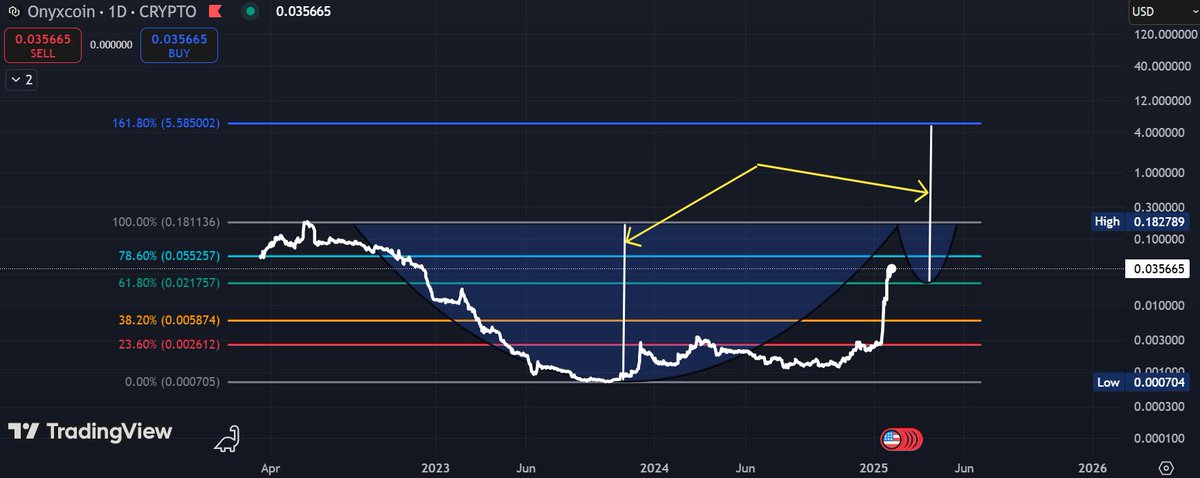This screenshot has height=478, width=1200.
Task: Click 2026 on the time axis
Action: 1093,468
